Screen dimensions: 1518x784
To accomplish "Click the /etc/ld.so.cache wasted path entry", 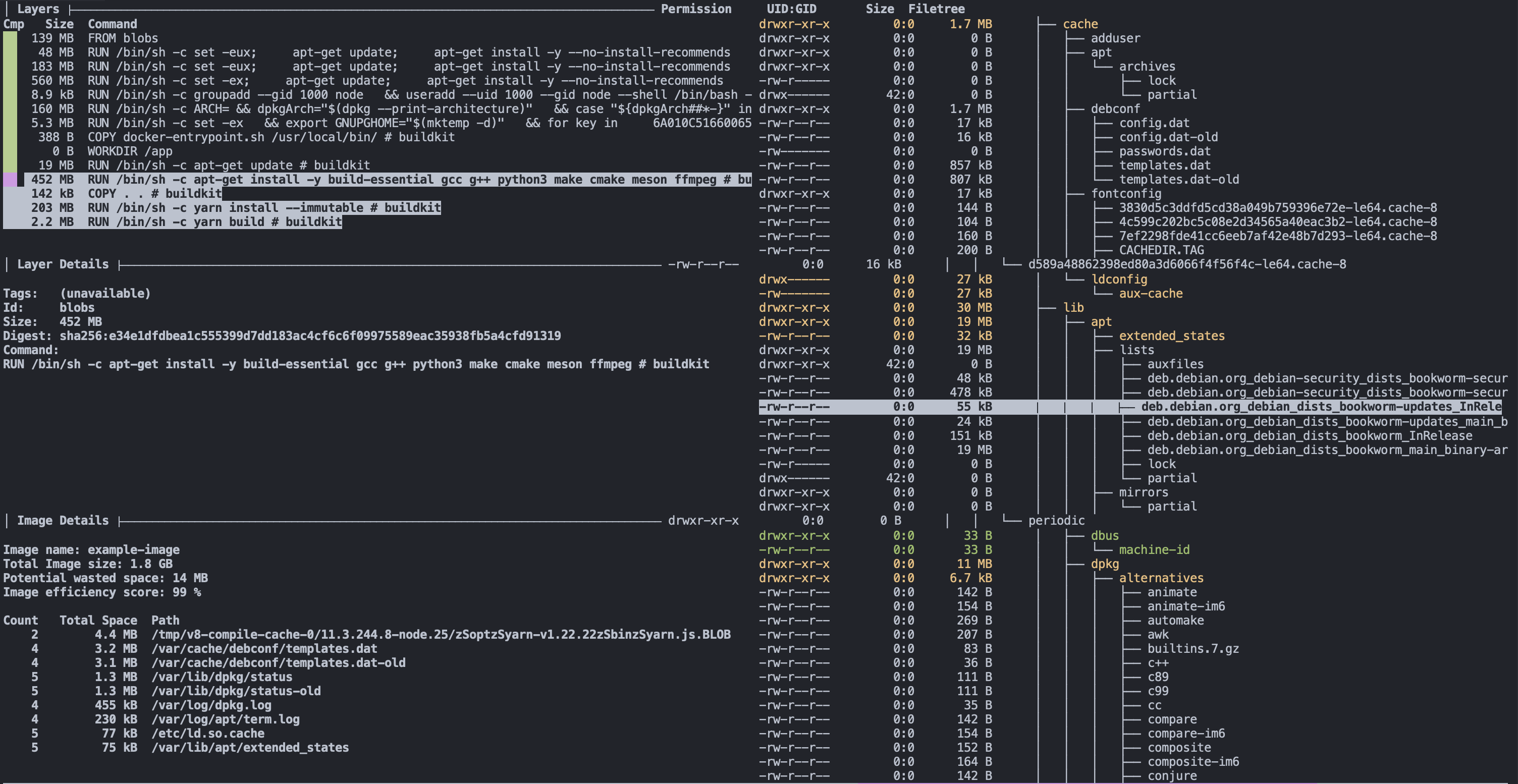I will 207,734.
